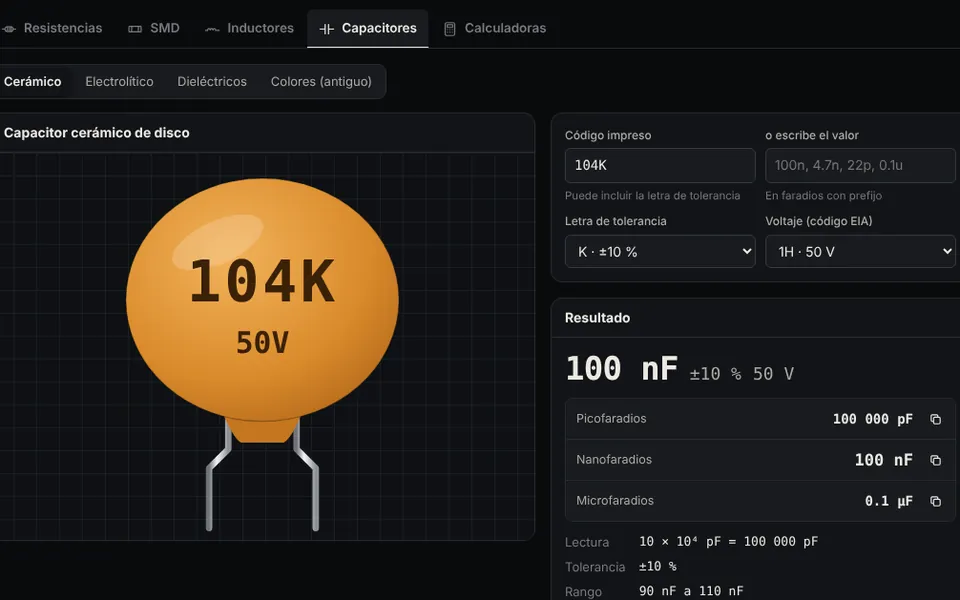Open the Dieléctricos sub-tab
The image size is (960, 600).
tap(212, 81)
